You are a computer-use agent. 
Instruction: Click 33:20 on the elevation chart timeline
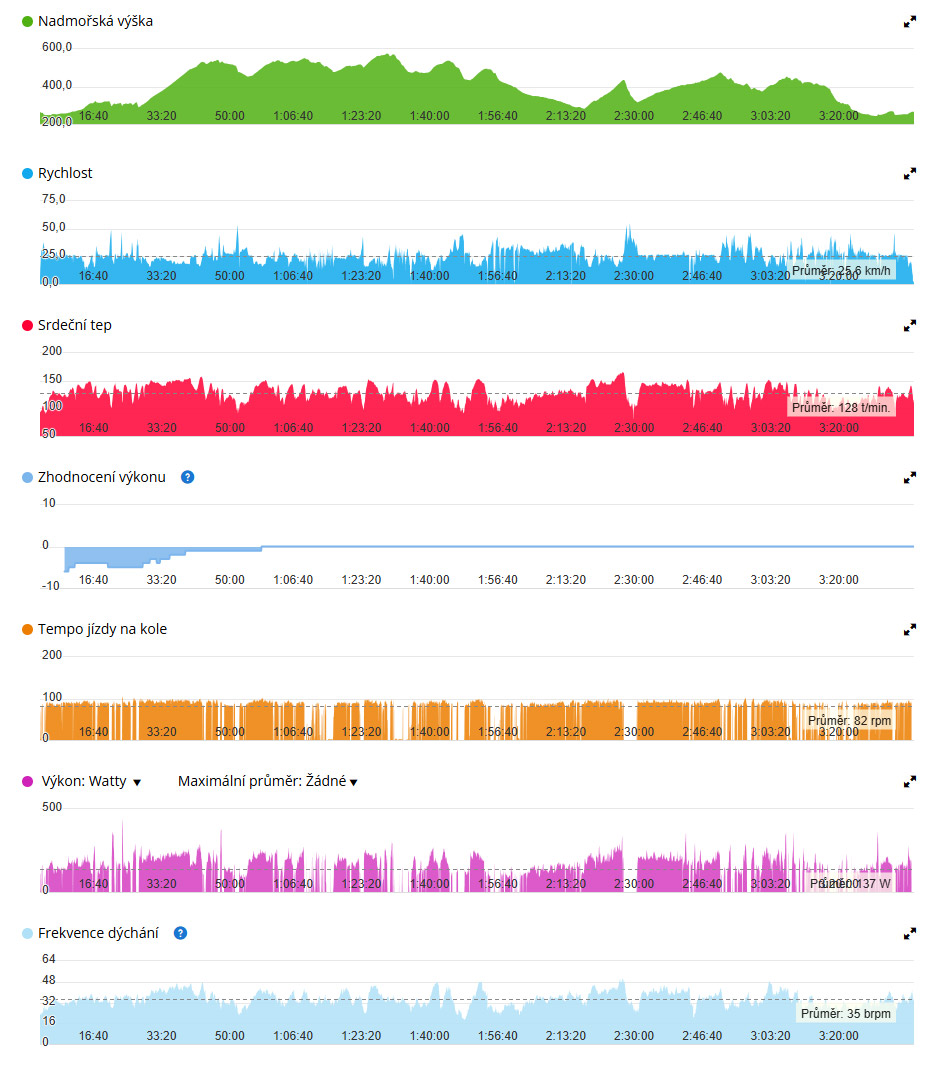tap(161, 116)
